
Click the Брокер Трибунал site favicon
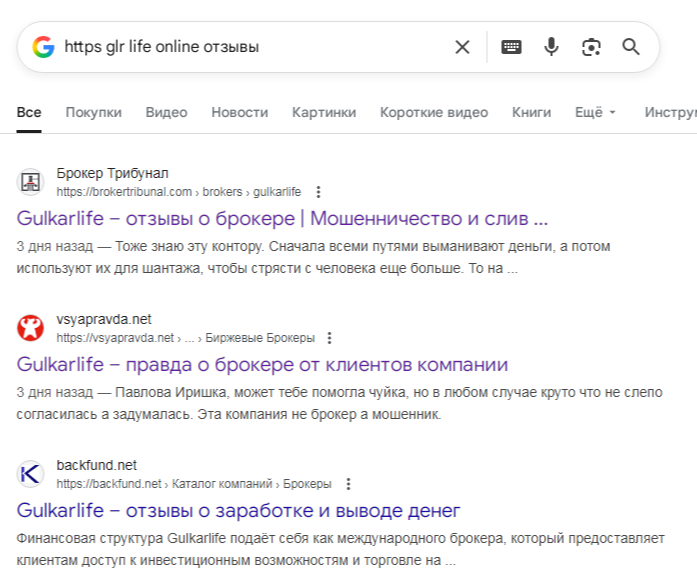[x=31, y=182]
